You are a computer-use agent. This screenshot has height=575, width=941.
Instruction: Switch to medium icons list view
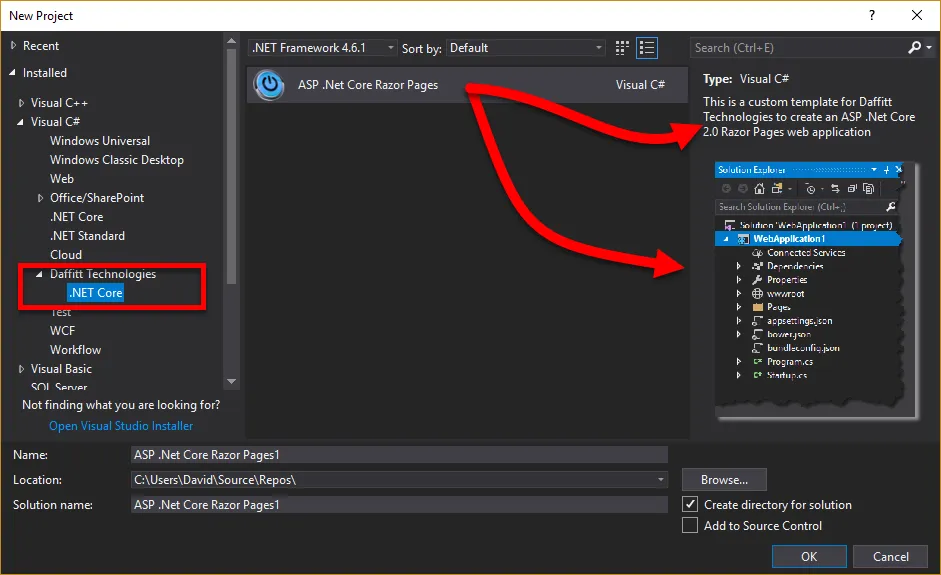(x=647, y=48)
